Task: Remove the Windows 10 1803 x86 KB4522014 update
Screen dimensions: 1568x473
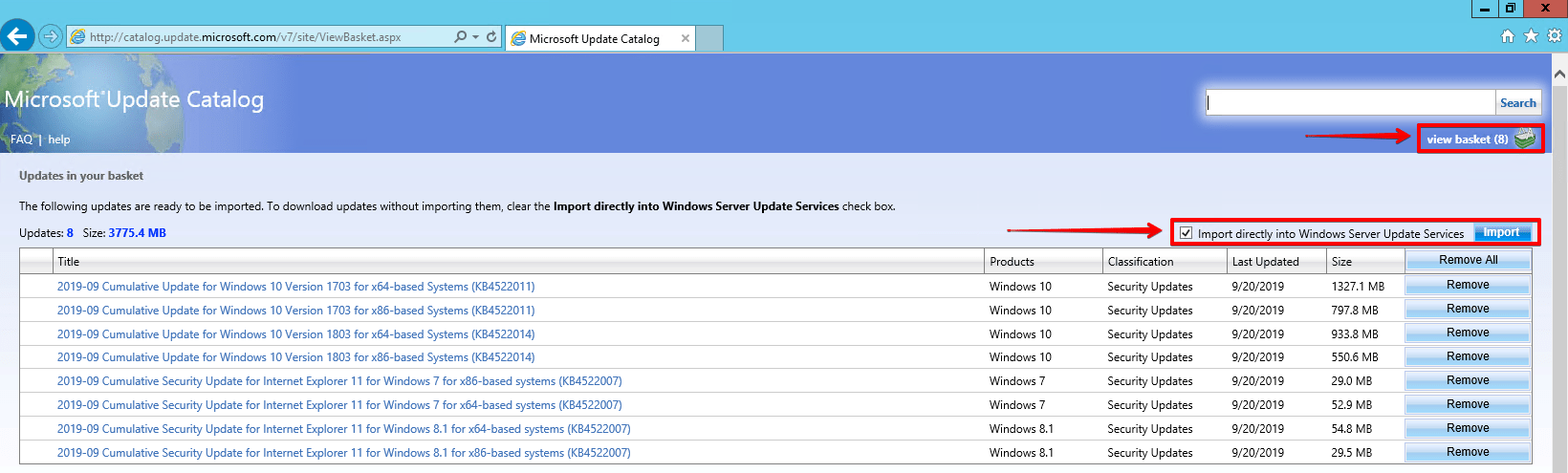Action: pos(1468,356)
